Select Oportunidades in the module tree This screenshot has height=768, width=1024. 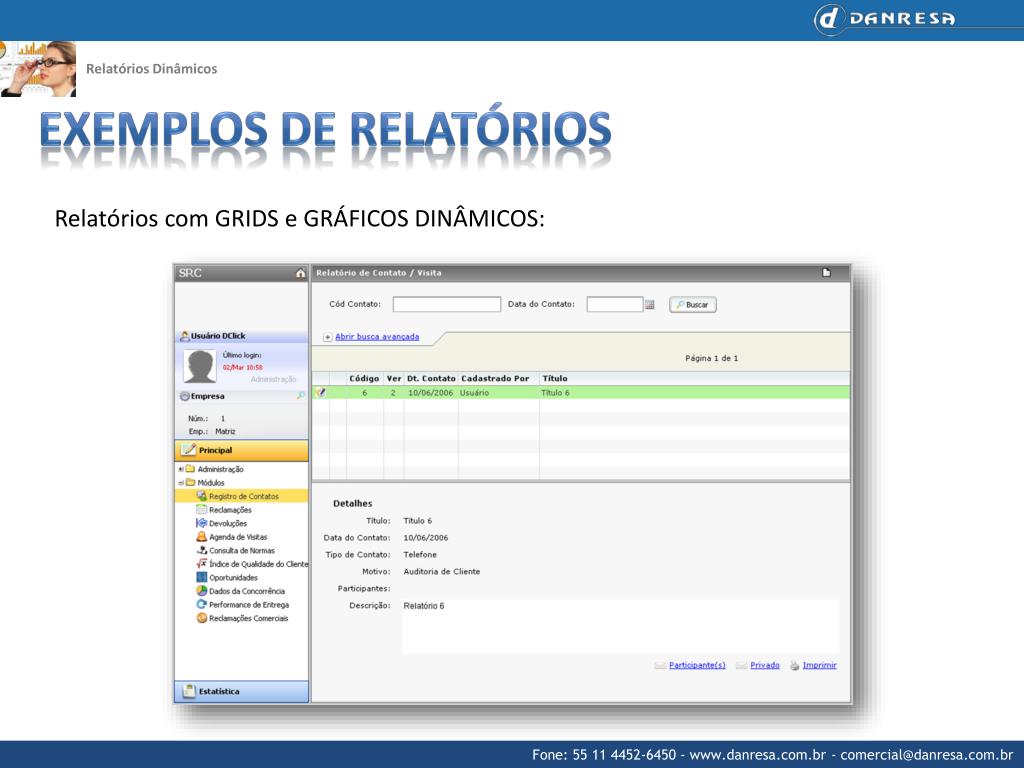(x=233, y=577)
